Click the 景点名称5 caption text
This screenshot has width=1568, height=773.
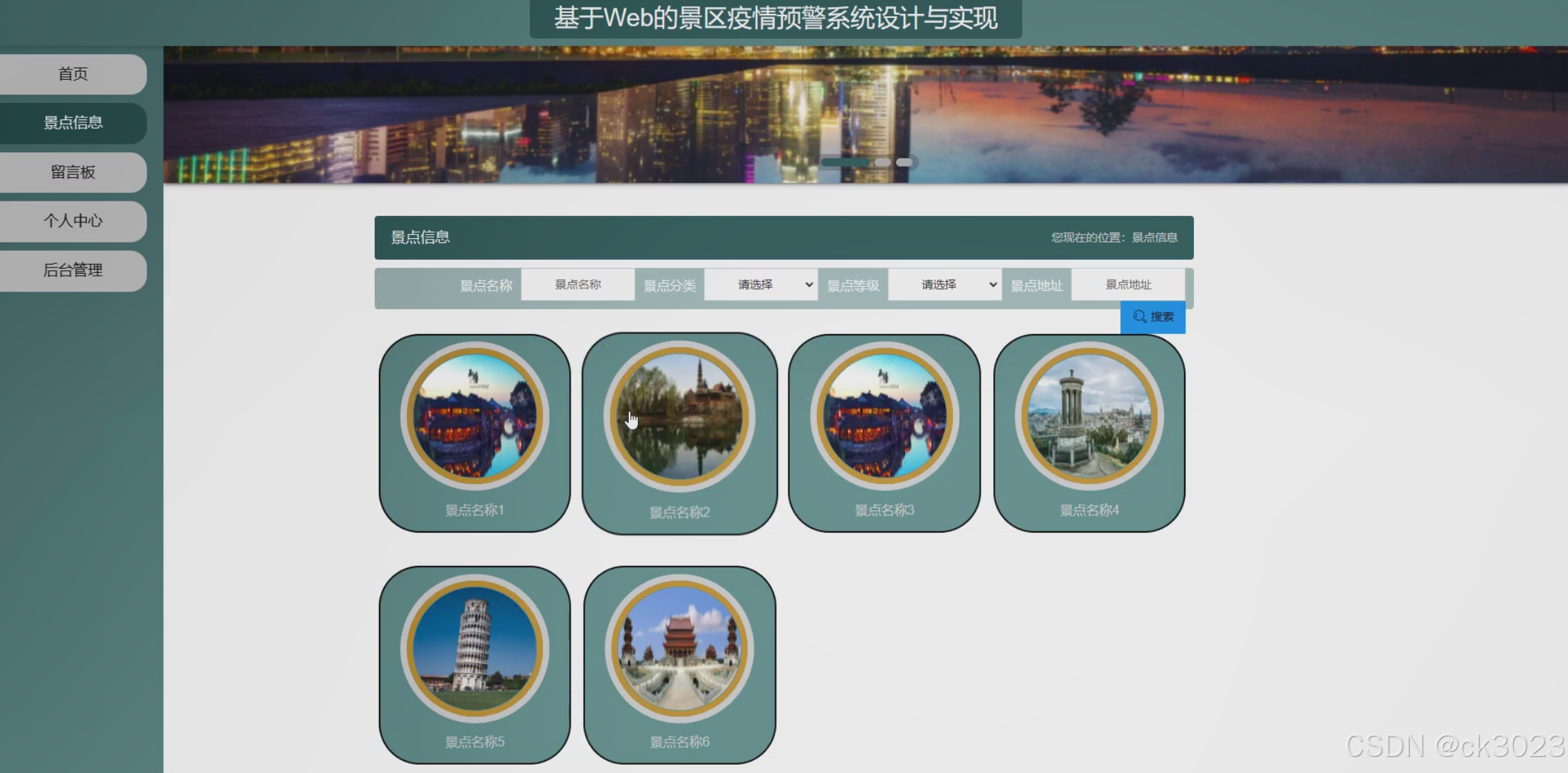click(x=475, y=742)
